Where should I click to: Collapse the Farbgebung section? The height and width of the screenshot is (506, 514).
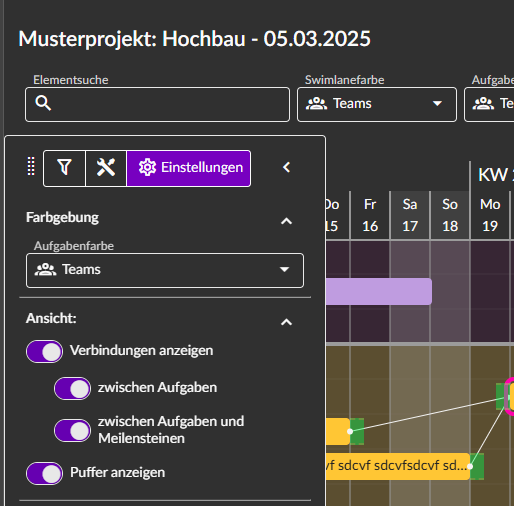[x=286, y=221]
